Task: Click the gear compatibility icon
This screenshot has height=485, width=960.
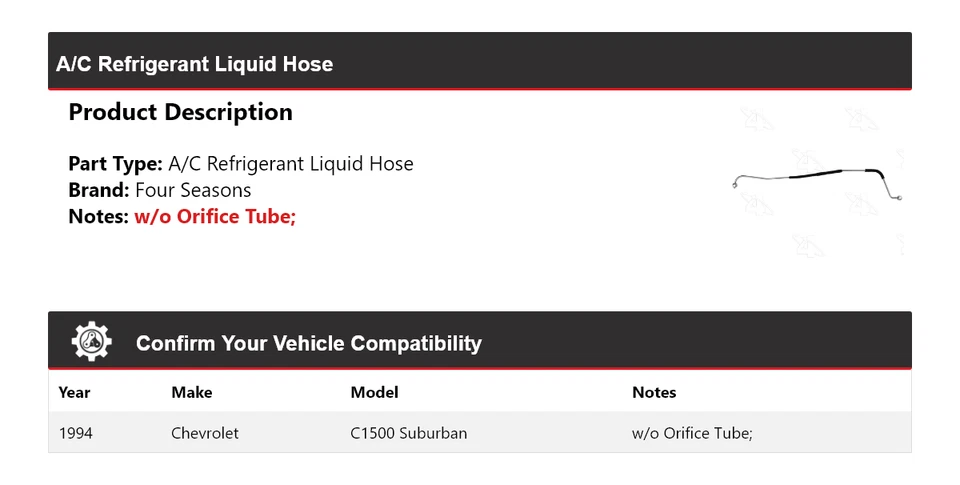Action: pyautogui.click(x=92, y=342)
